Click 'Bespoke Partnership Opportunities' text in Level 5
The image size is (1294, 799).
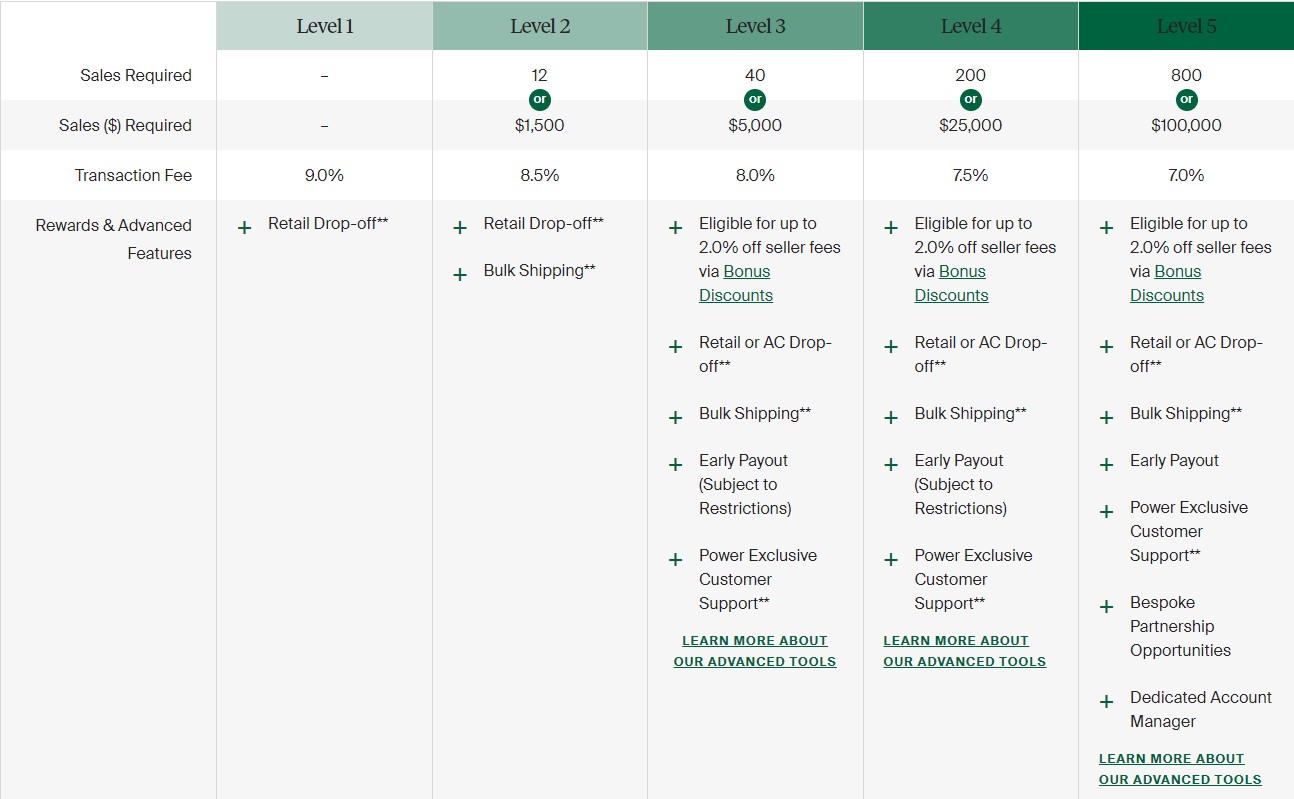tap(1181, 626)
